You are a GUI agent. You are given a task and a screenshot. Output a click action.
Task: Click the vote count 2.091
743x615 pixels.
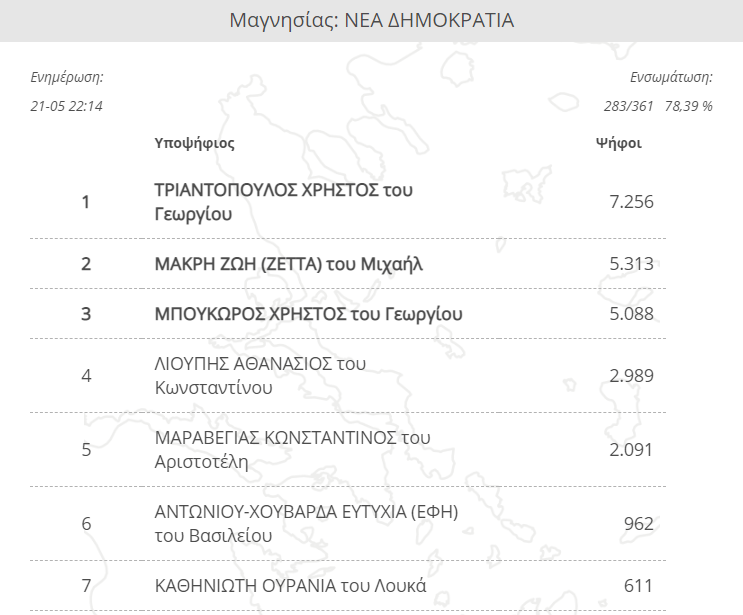coord(631,449)
